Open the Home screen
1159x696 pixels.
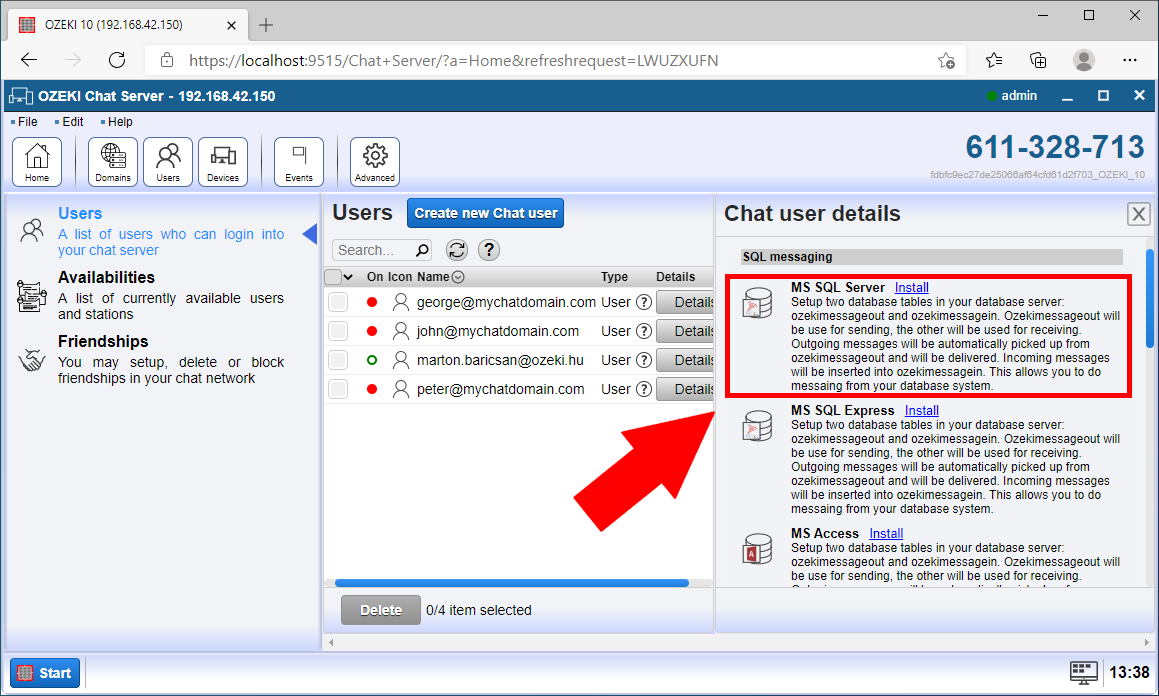point(36,160)
